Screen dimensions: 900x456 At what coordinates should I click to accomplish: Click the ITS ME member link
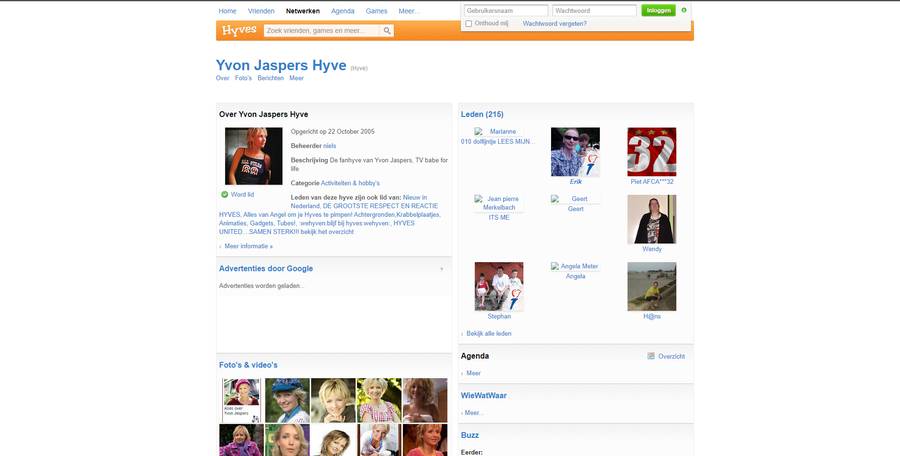click(499, 218)
